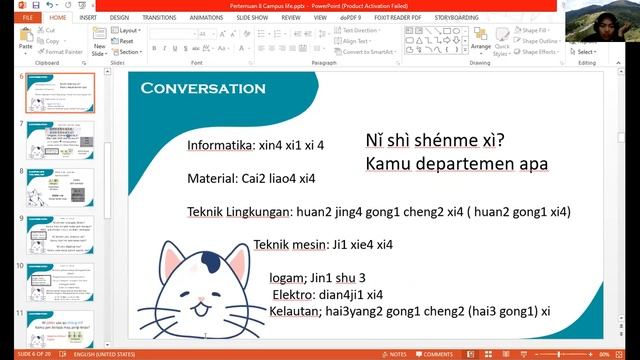Open Shape Fill dropdown
Image resolution: width=640 pixels, height=360 pixels.
(531, 30)
